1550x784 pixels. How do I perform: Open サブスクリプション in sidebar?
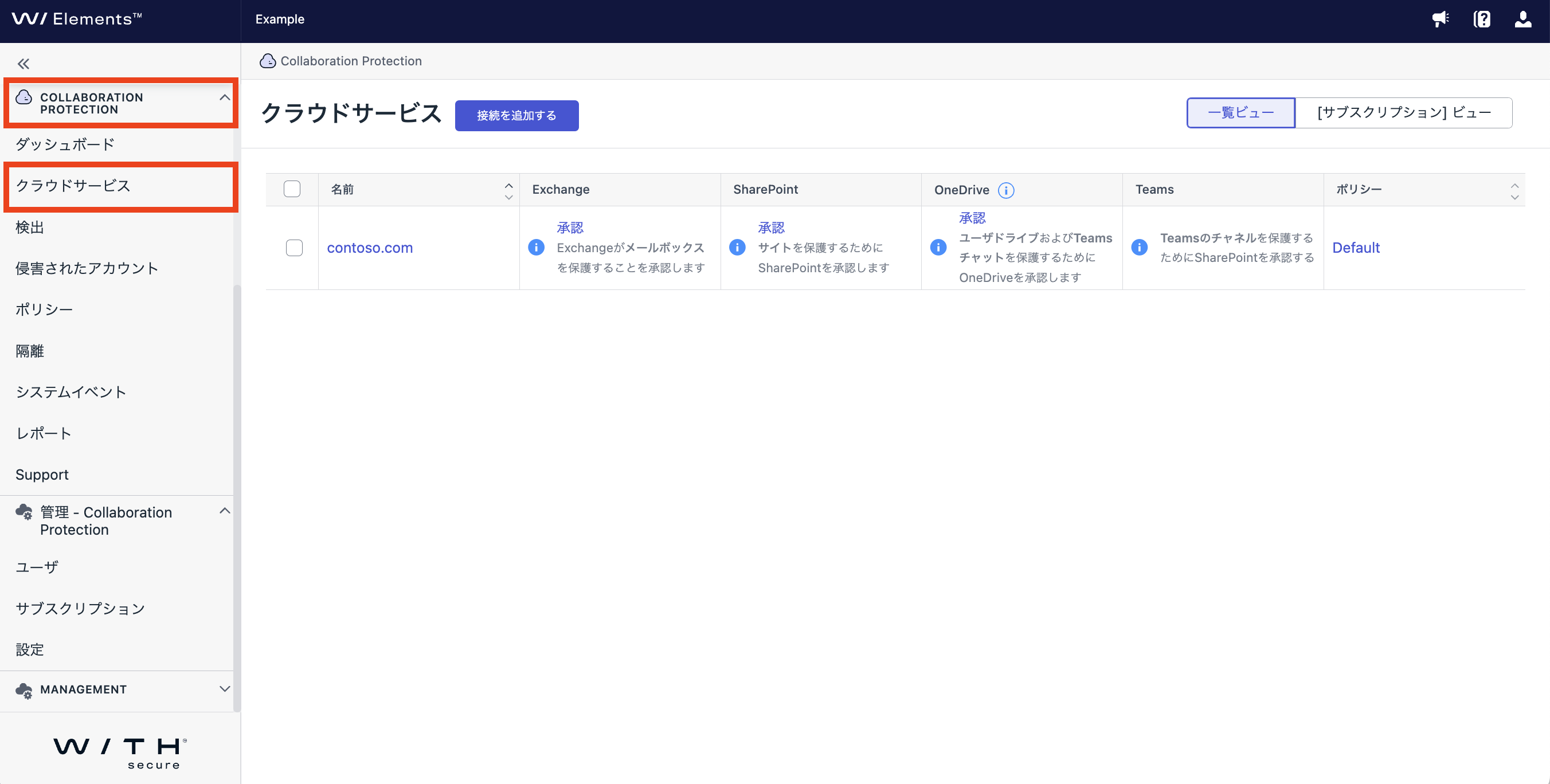(x=80, y=608)
